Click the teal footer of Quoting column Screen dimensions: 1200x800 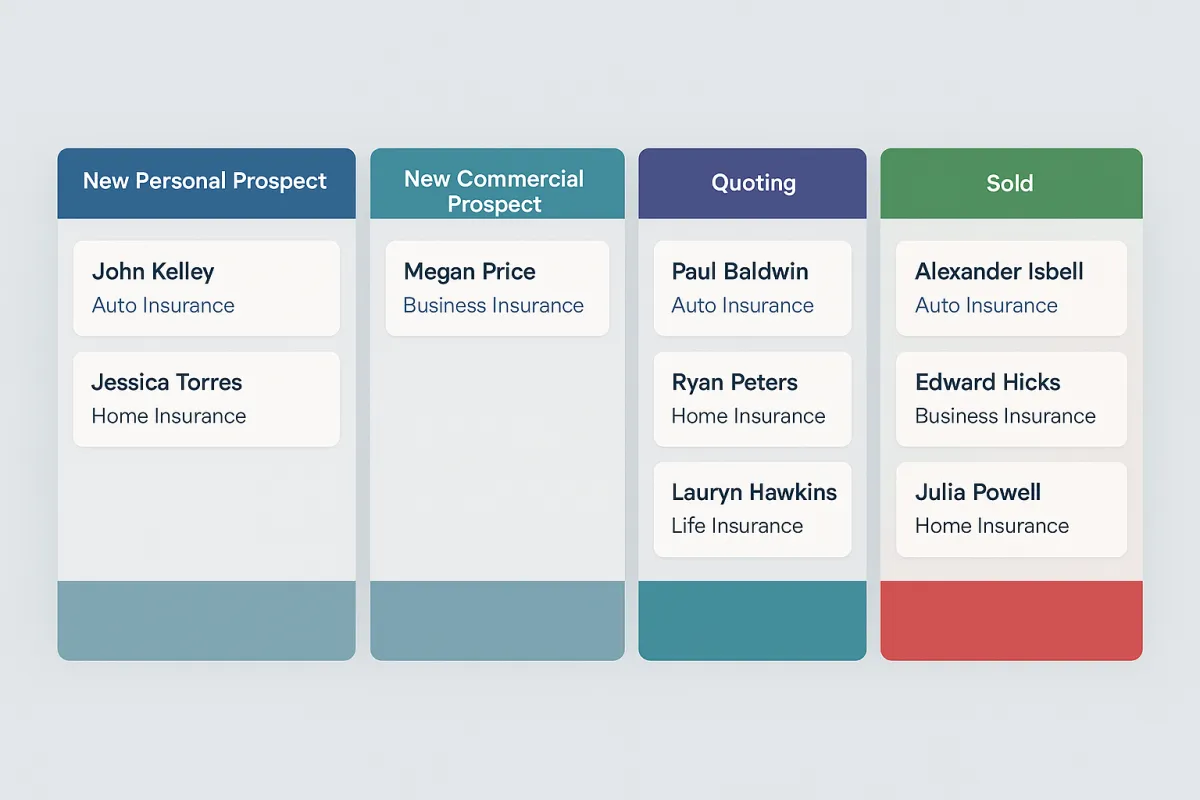click(x=752, y=620)
